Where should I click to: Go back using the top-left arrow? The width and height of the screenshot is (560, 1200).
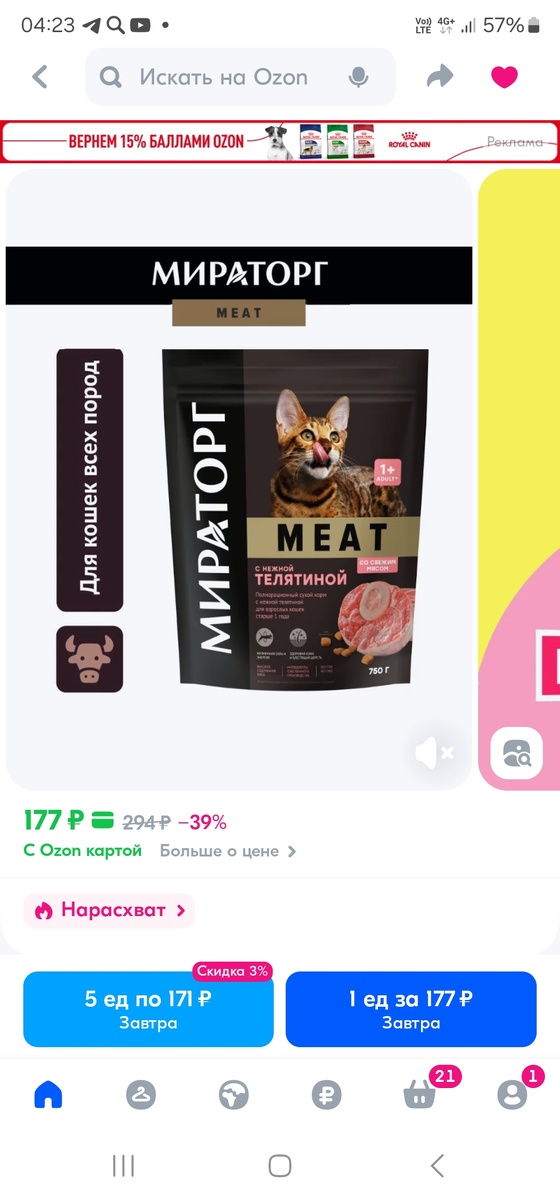(40, 77)
